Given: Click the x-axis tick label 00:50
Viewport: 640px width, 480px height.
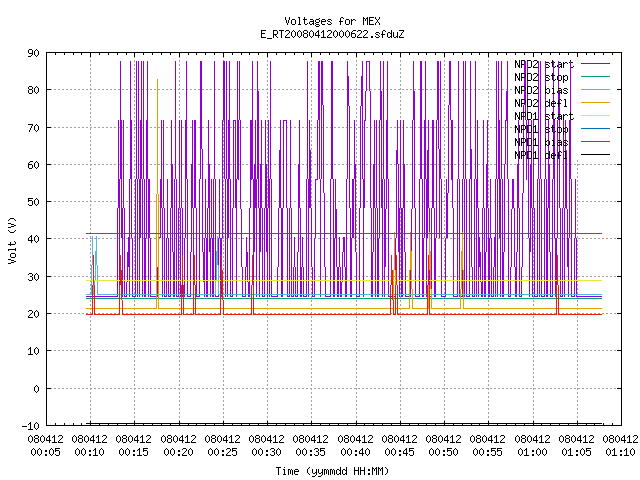Looking at the screenshot, I should coord(444,452).
